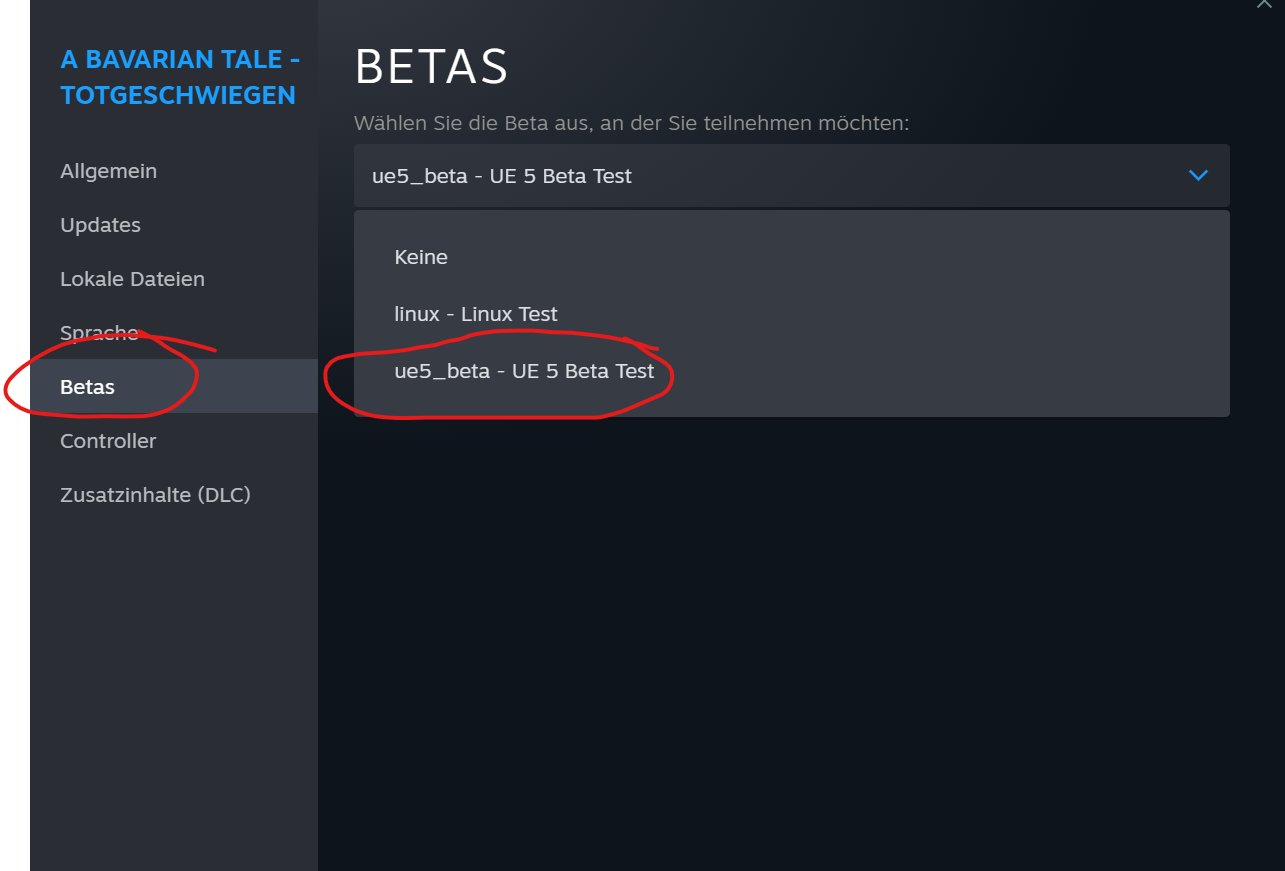Close the properties window with X
Image resolution: width=1285 pixels, height=871 pixels.
pyautogui.click(x=1264, y=4)
